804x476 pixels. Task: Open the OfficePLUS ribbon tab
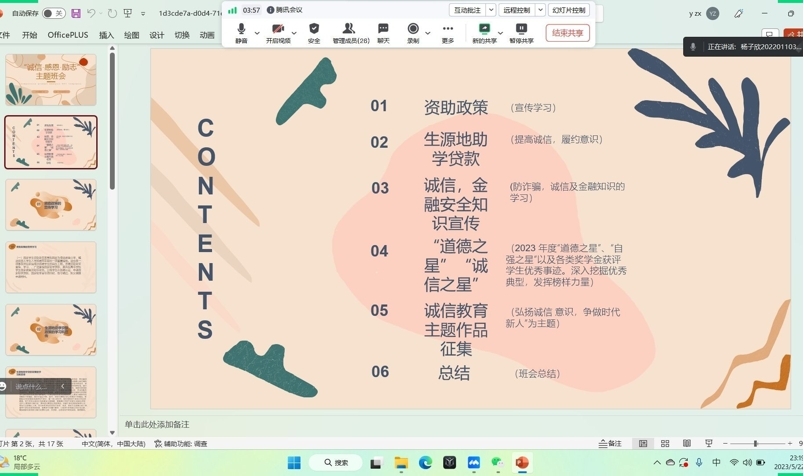(68, 35)
